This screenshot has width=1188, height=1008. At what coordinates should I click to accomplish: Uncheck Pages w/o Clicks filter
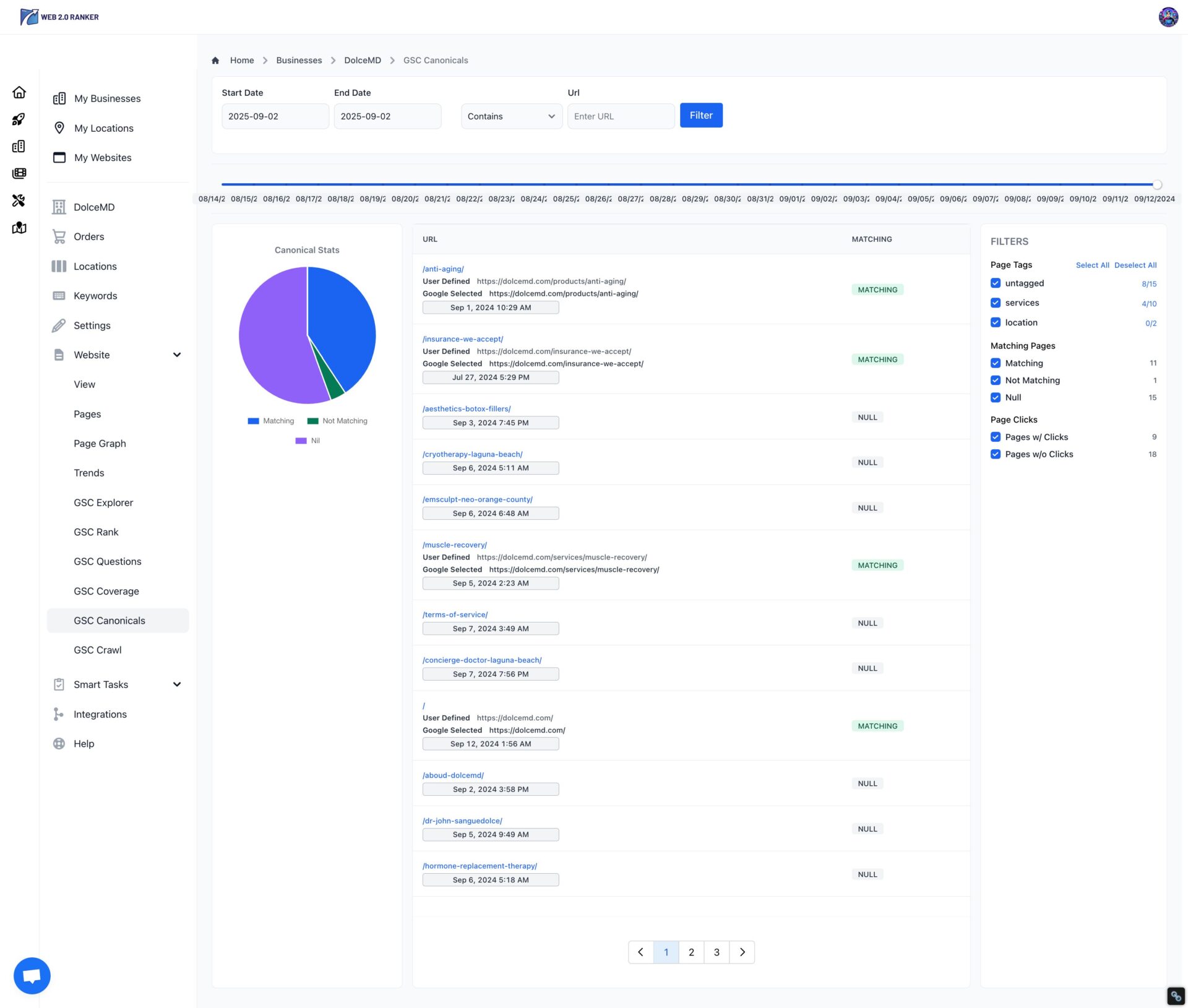tap(995, 454)
